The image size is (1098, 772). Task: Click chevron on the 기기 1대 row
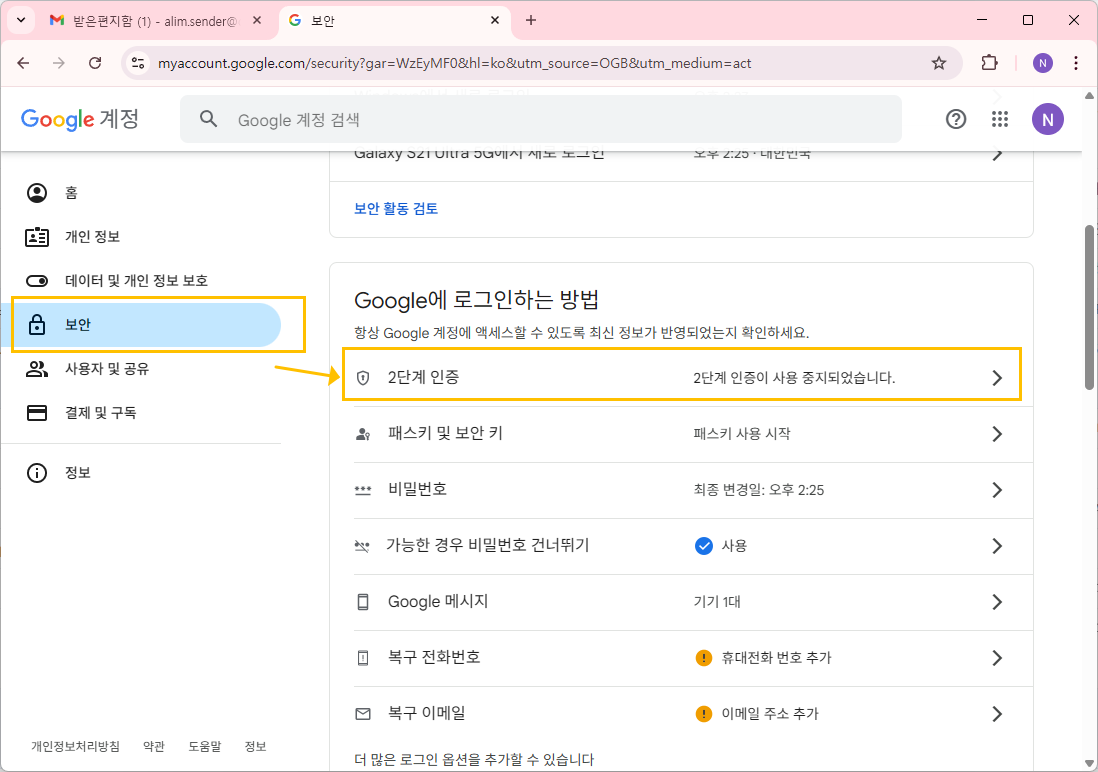click(x=997, y=602)
